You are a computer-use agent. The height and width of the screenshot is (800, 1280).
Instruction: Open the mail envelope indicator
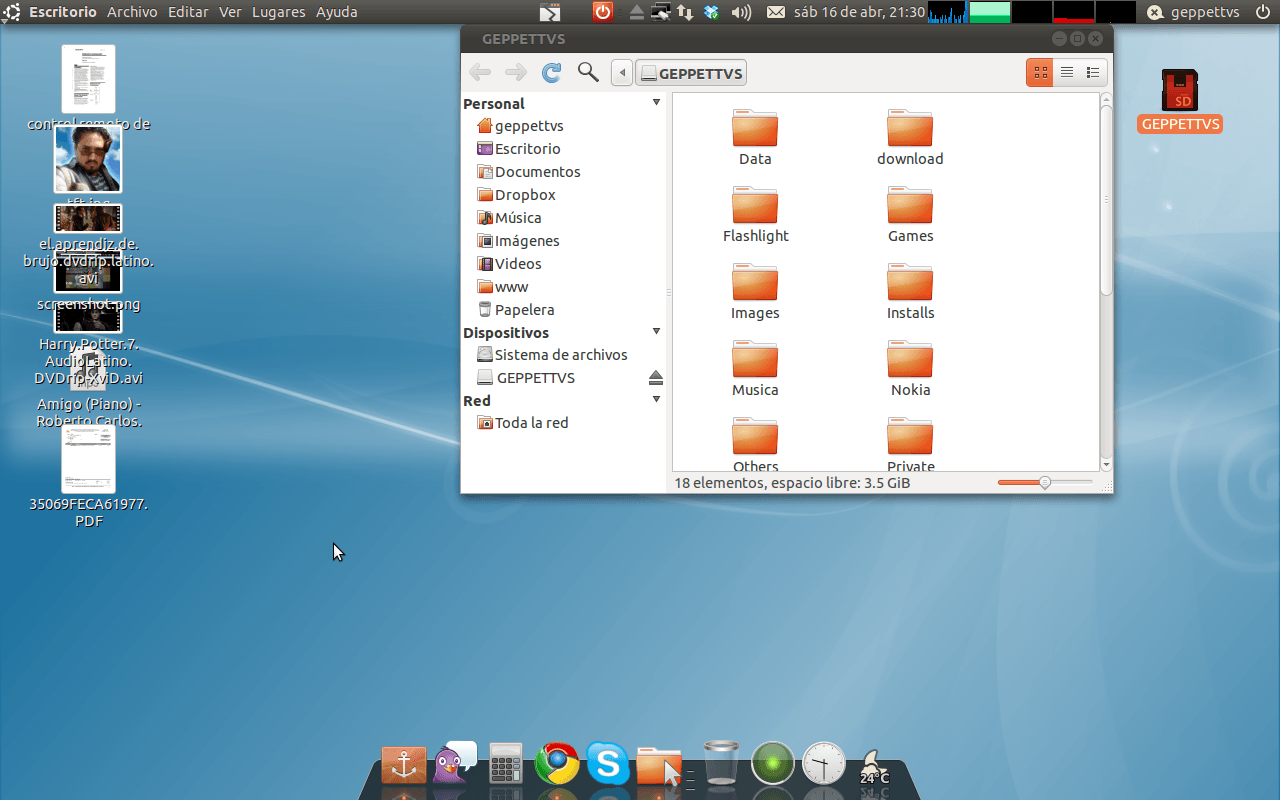pos(776,12)
